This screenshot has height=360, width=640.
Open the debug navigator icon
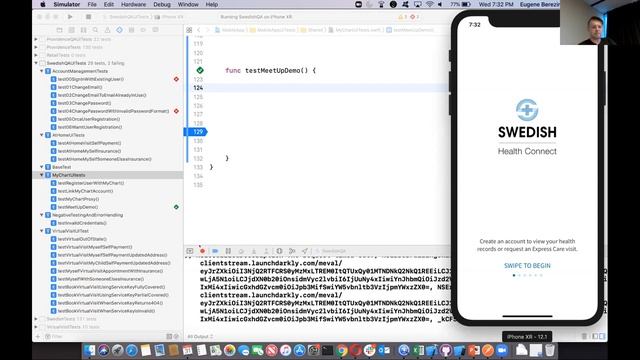pyautogui.click(x=131, y=30)
